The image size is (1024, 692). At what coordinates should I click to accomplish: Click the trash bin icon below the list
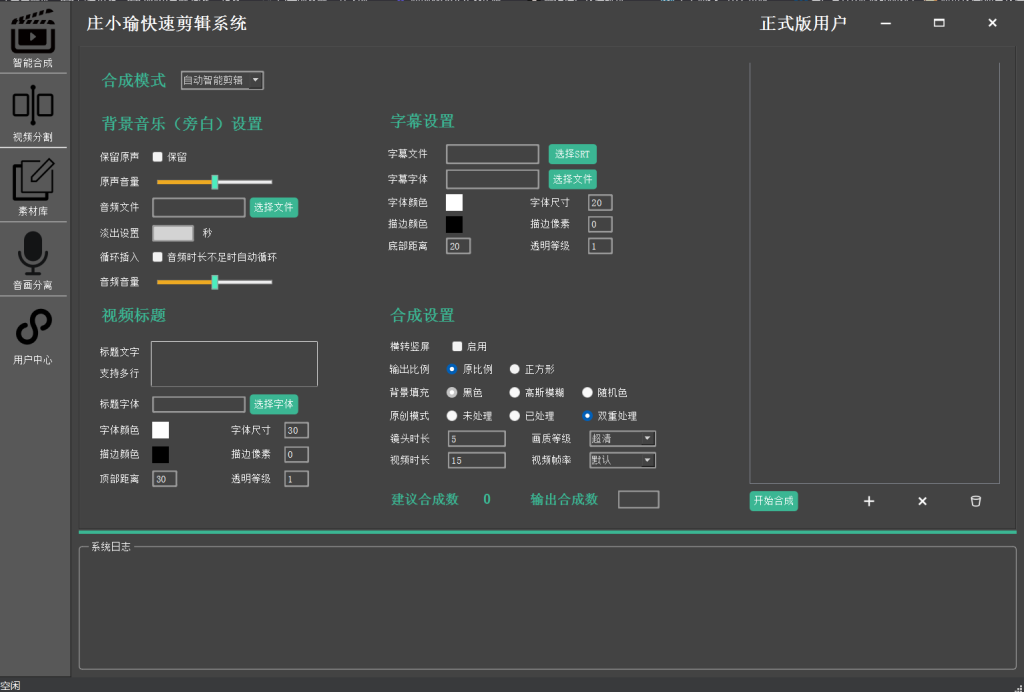click(x=976, y=501)
